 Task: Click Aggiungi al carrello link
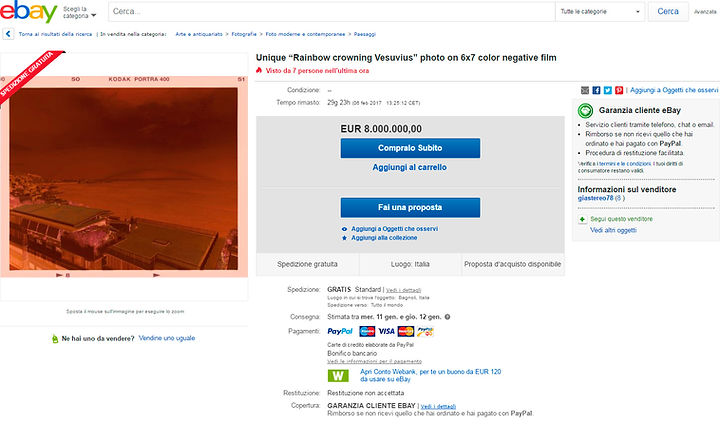[410, 168]
